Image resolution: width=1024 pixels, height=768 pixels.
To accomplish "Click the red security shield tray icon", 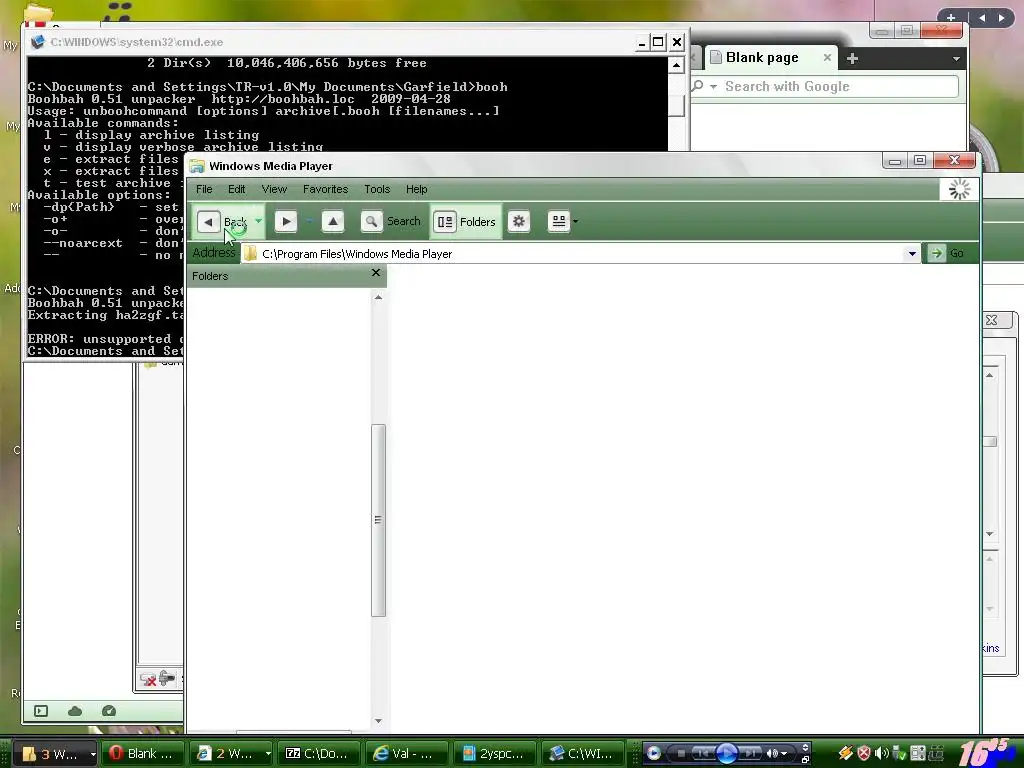I will click(x=864, y=754).
